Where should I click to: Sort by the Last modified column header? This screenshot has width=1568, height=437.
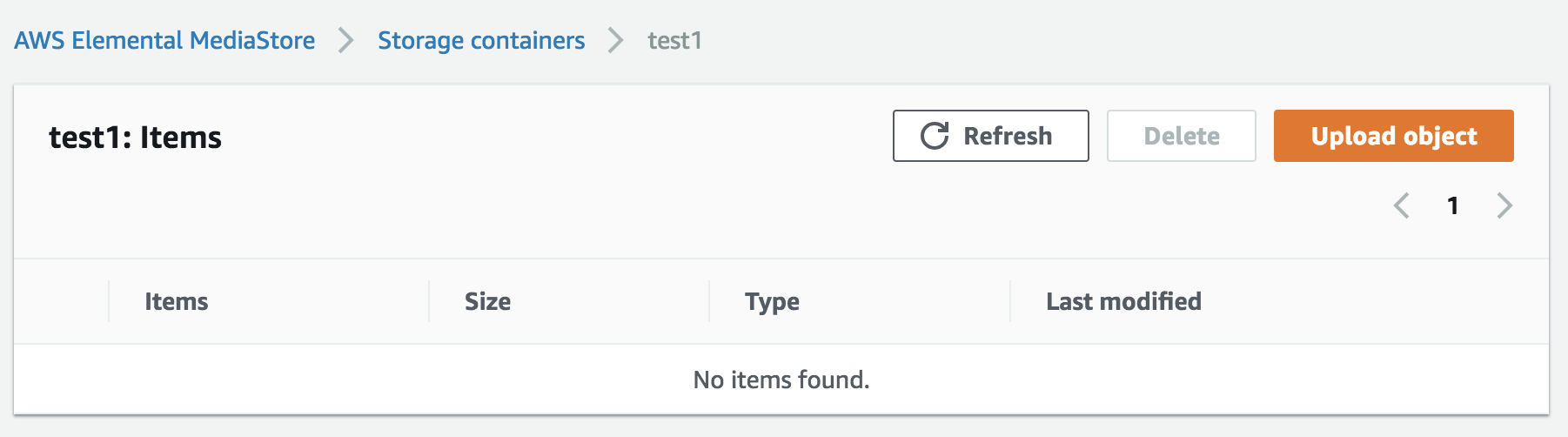[x=1123, y=301]
